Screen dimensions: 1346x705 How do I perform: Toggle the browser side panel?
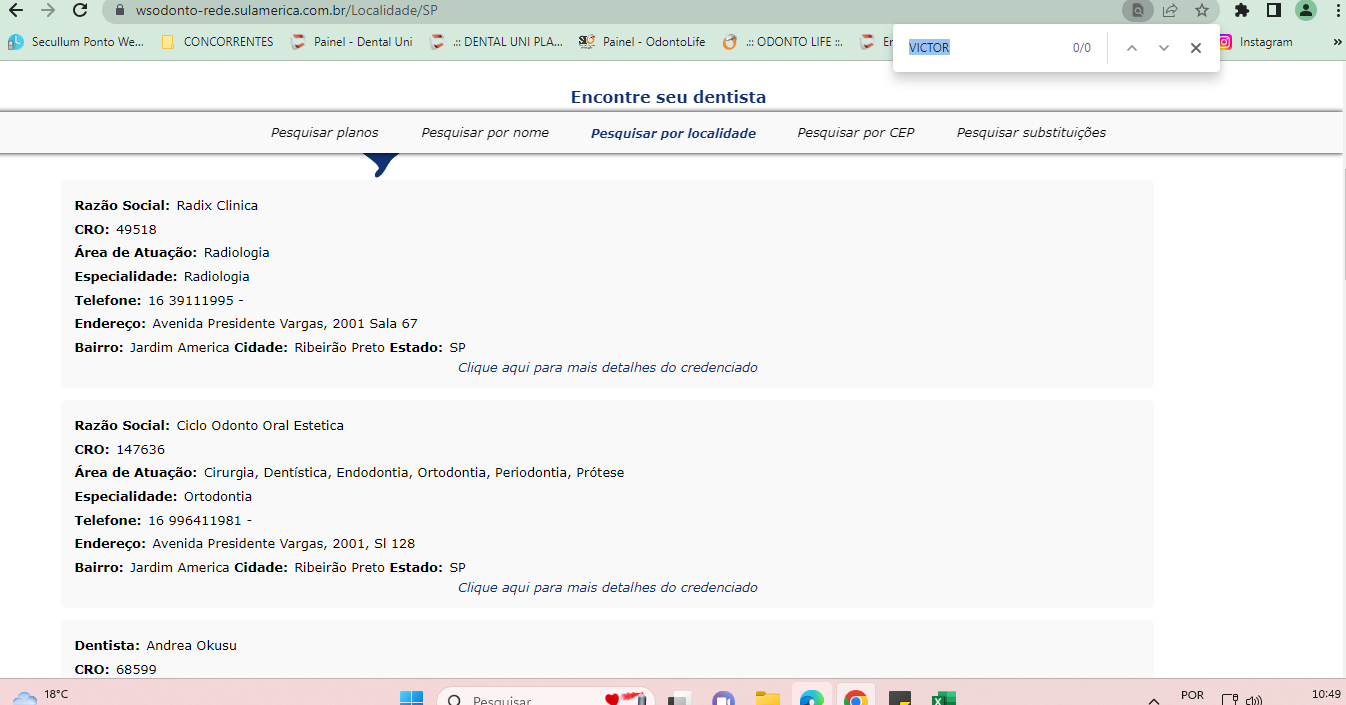(1274, 11)
